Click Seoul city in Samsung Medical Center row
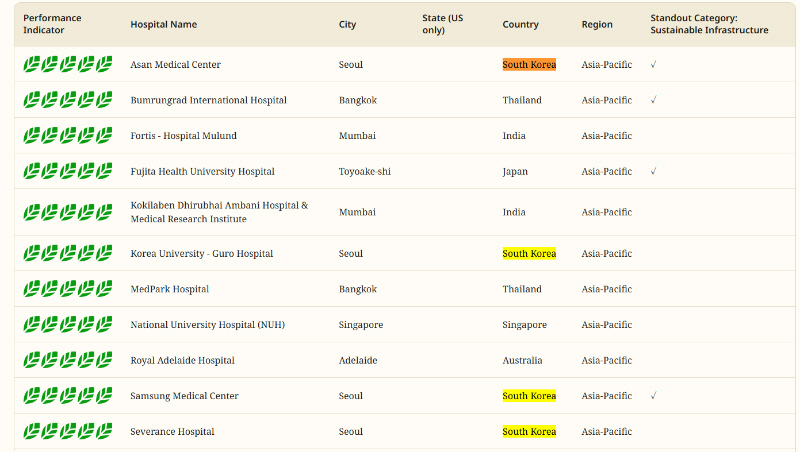The width and height of the screenshot is (800, 452). [351, 396]
